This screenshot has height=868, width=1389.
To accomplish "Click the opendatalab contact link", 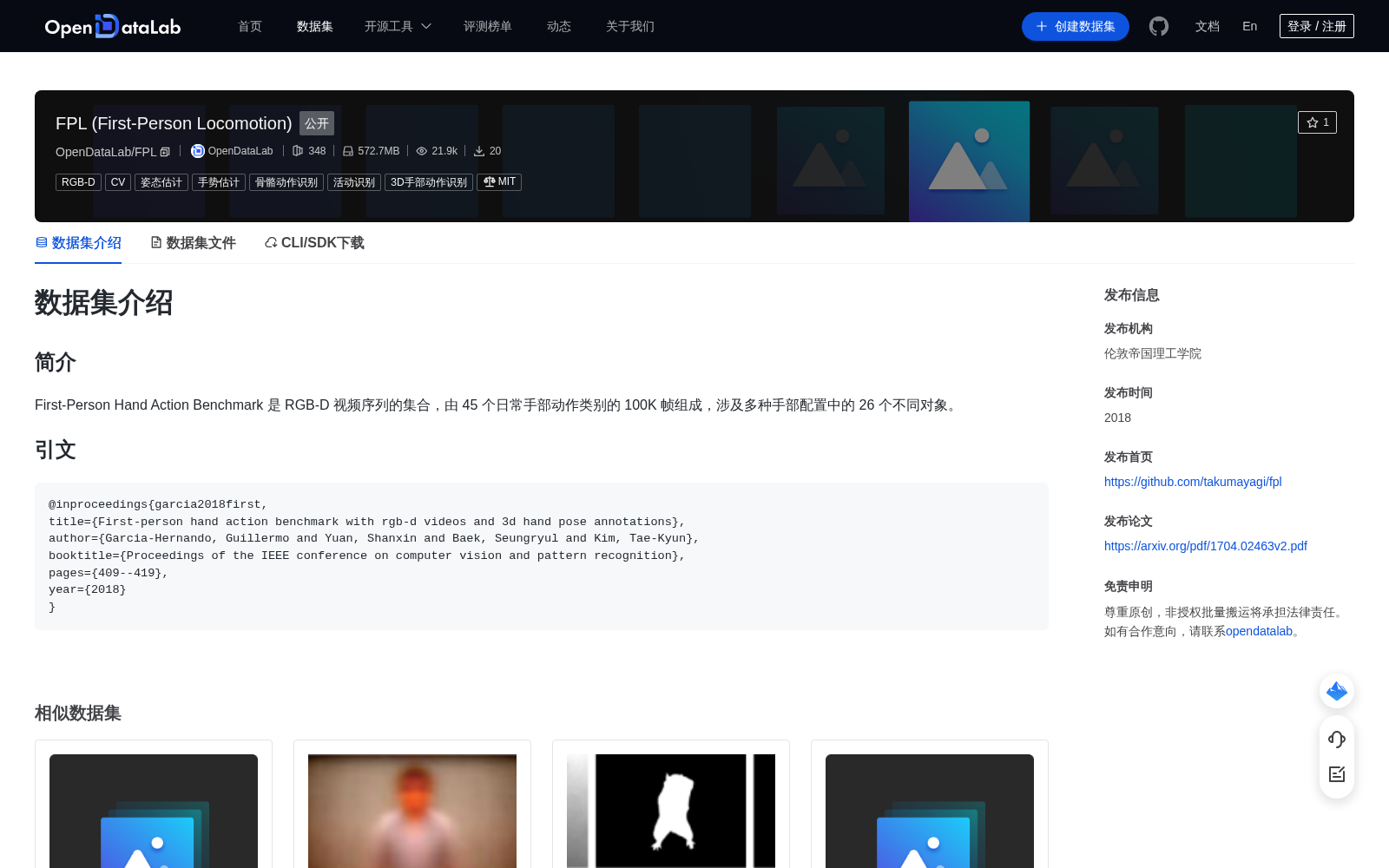I will [x=1259, y=631].
